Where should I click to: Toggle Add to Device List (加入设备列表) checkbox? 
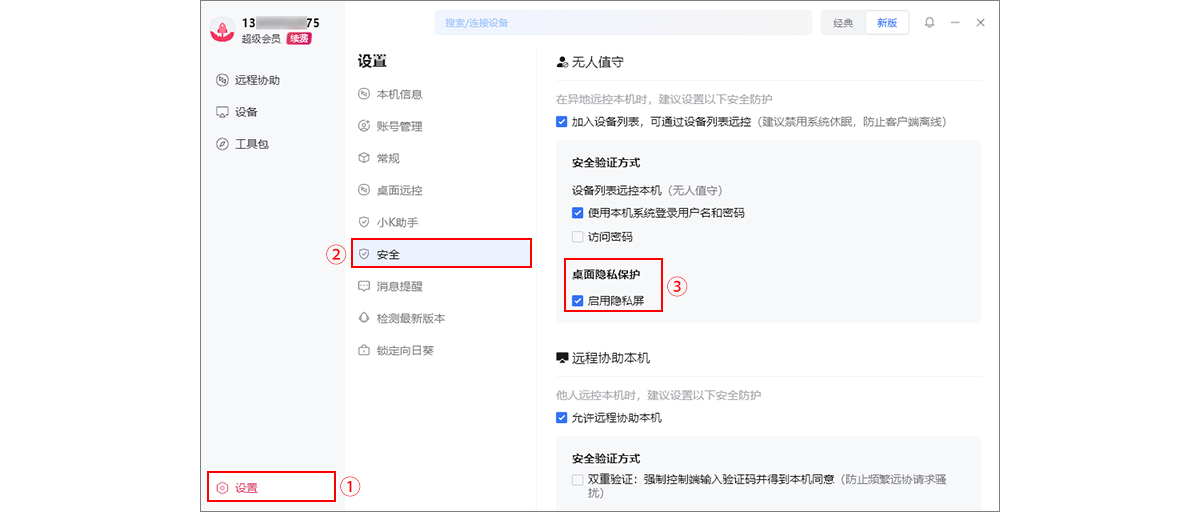click(x=562, y=122)
